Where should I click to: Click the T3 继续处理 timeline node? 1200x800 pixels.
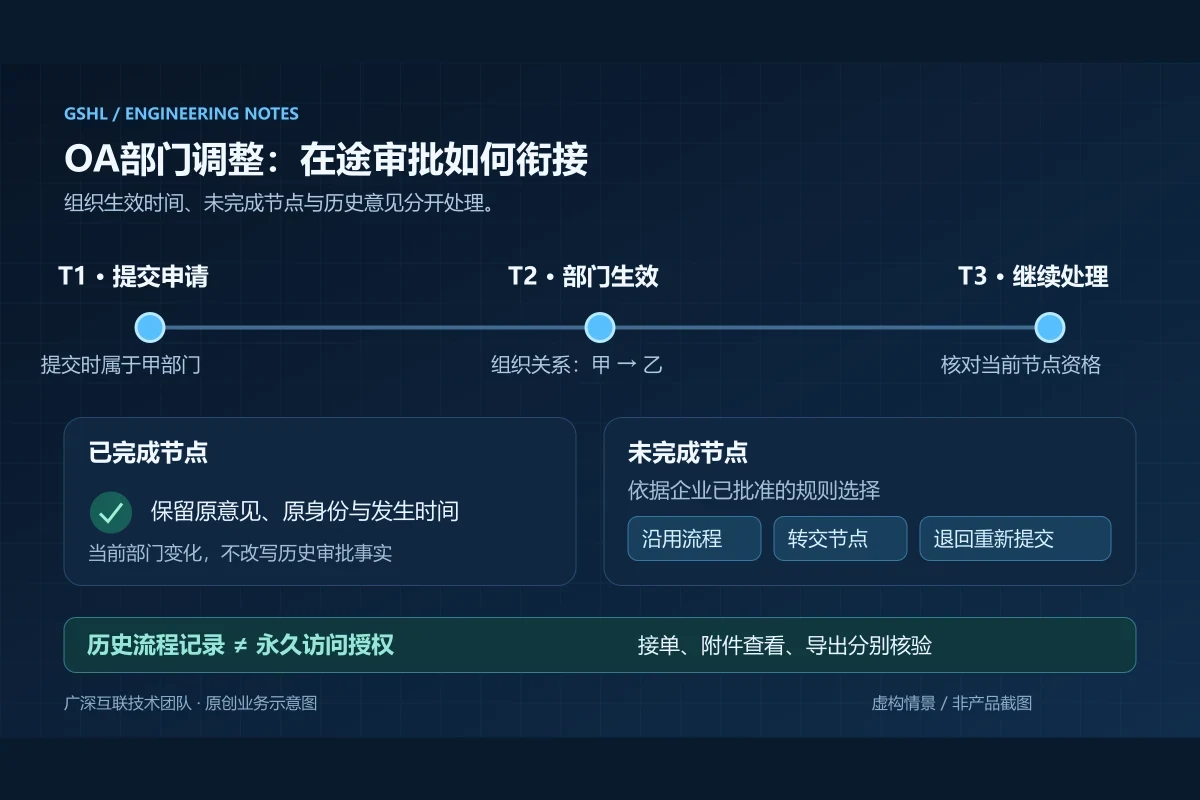(1049, 327)
